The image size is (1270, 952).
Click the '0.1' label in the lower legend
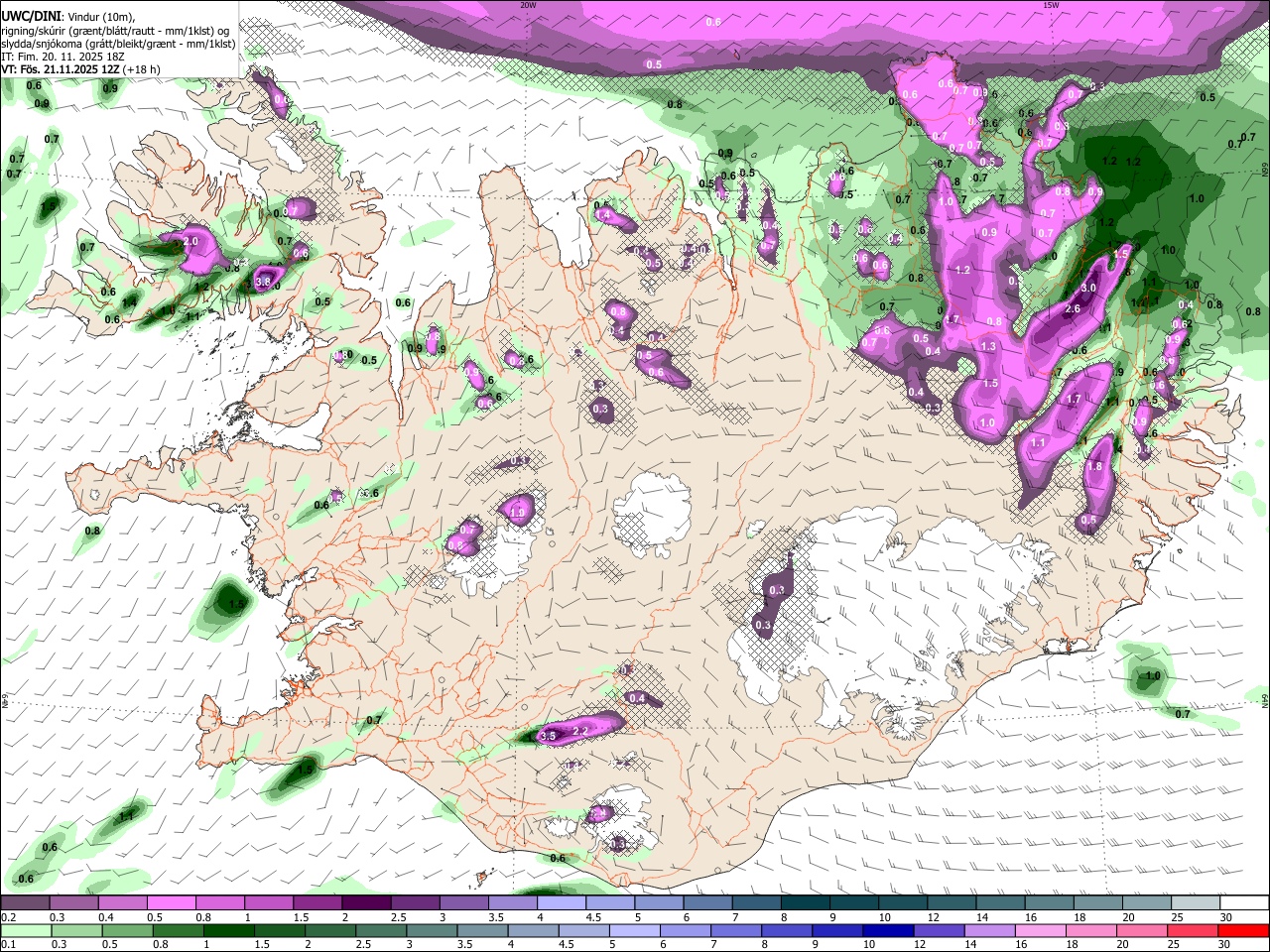(8, 945)
